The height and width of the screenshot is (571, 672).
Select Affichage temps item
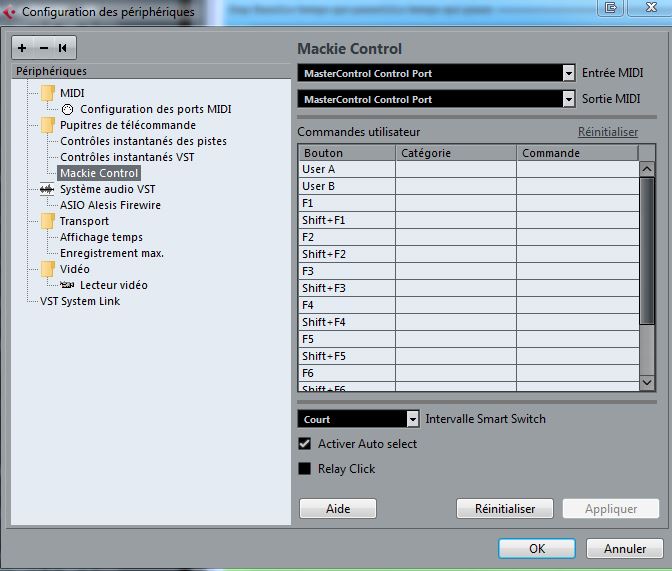pos(101,237)
